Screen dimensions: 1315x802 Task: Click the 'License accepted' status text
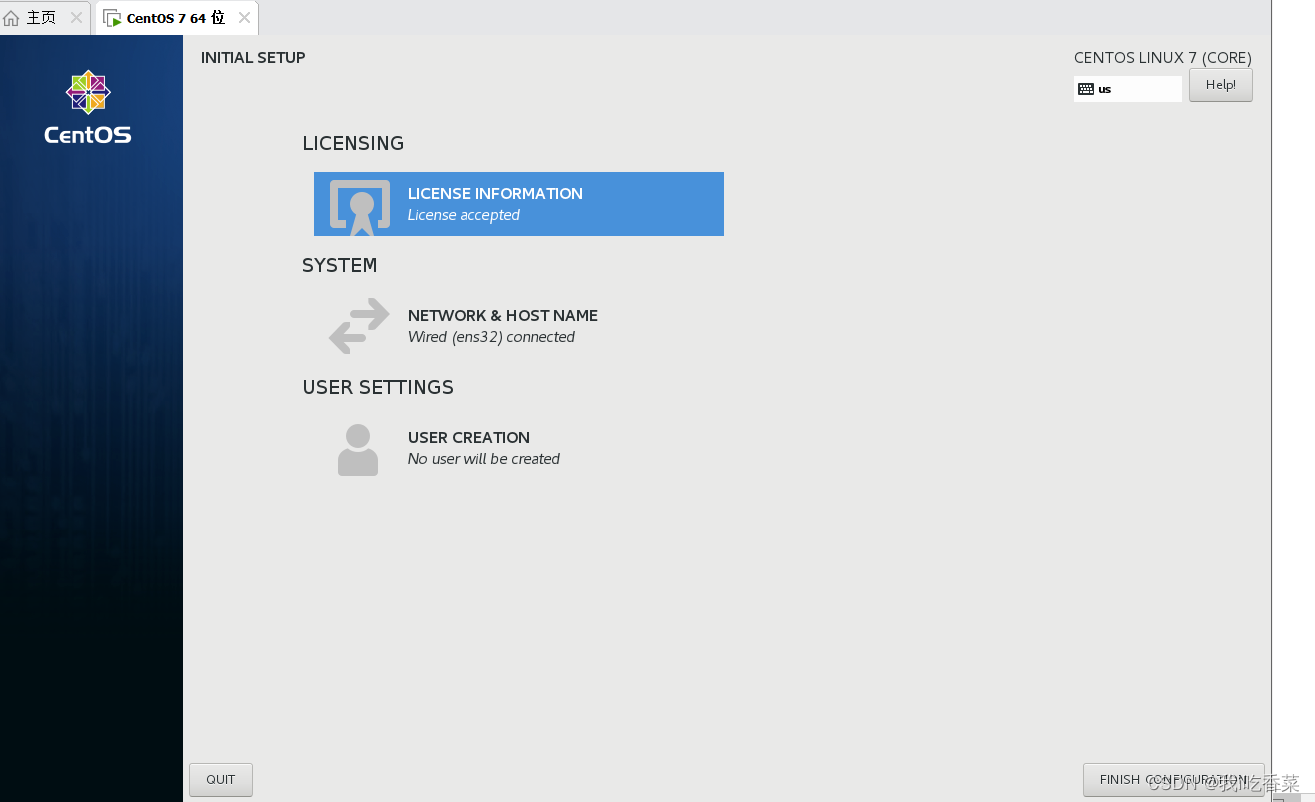(x=464, y=215)
